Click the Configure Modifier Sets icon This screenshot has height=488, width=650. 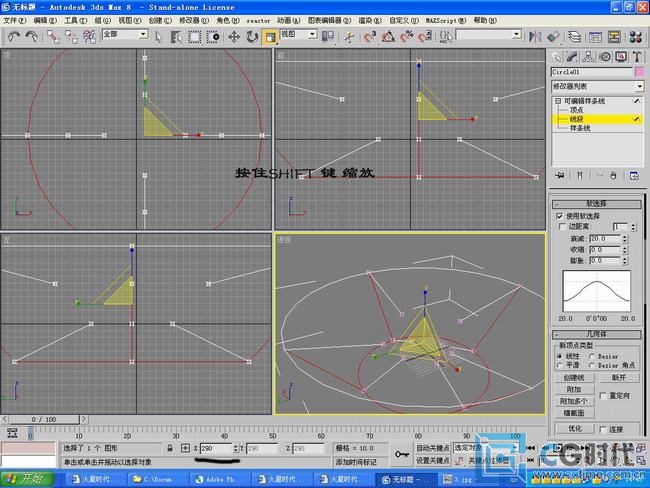click(x=634, y=175)
